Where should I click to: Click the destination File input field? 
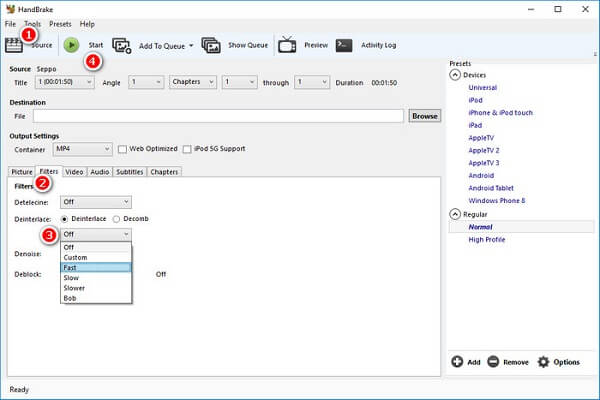(218, 116)
